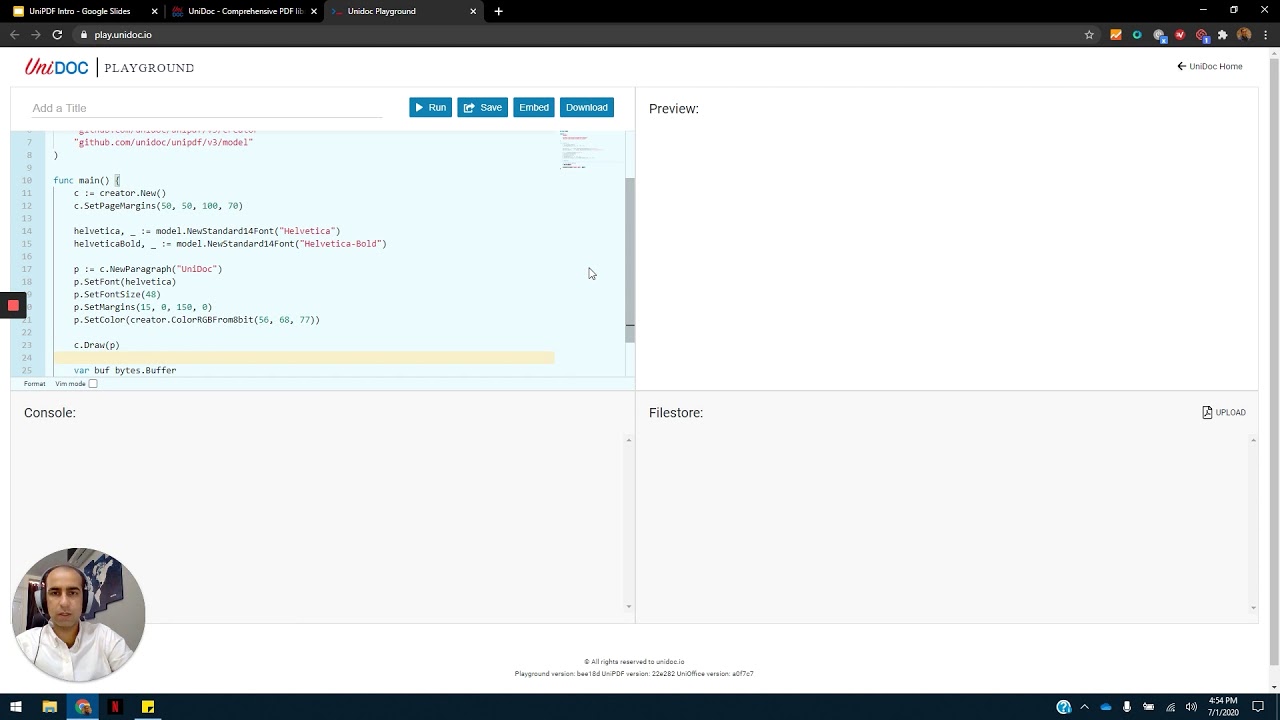The image size is (1280, 720).
Task: Save the current playground code
Action: click(483, 107)
